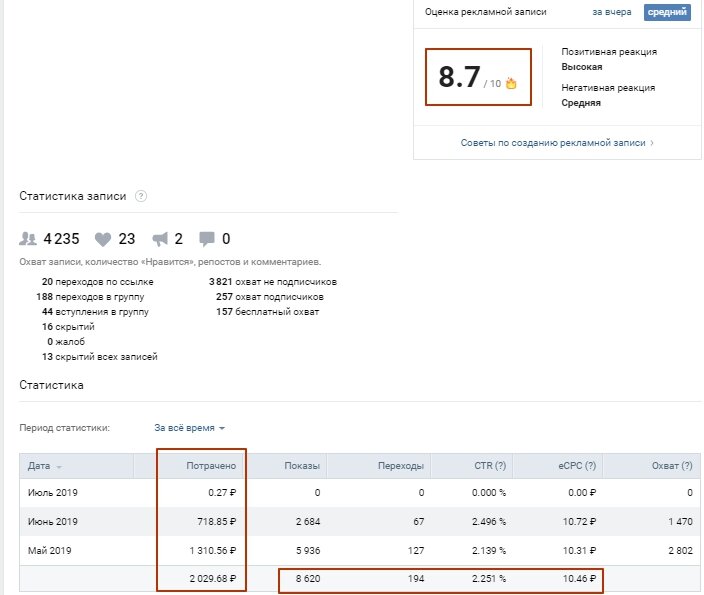Click the comments bubble icon
This screenshot has height=595, width=704.
point(207,239)
